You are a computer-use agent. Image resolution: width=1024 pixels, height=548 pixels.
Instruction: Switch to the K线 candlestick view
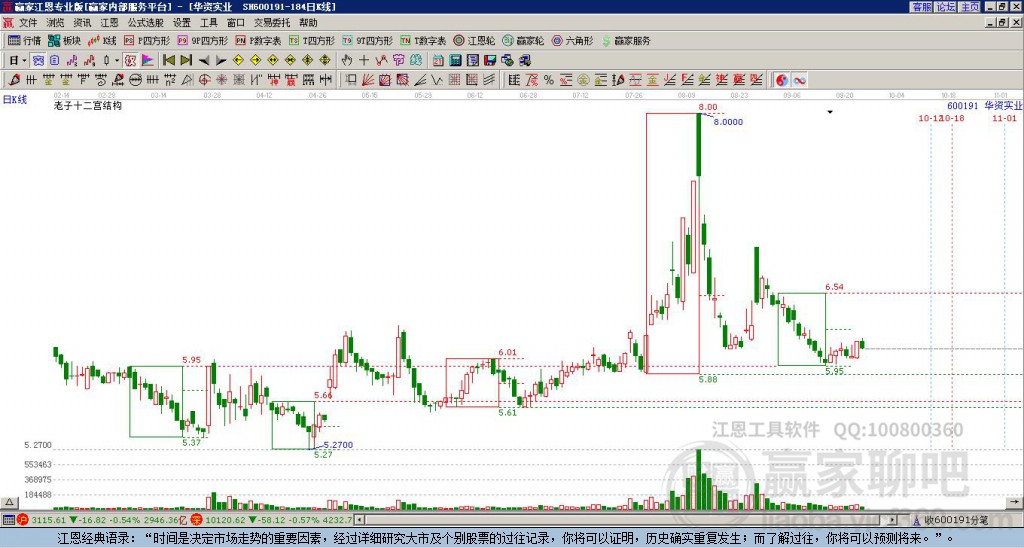click(102, 40)
